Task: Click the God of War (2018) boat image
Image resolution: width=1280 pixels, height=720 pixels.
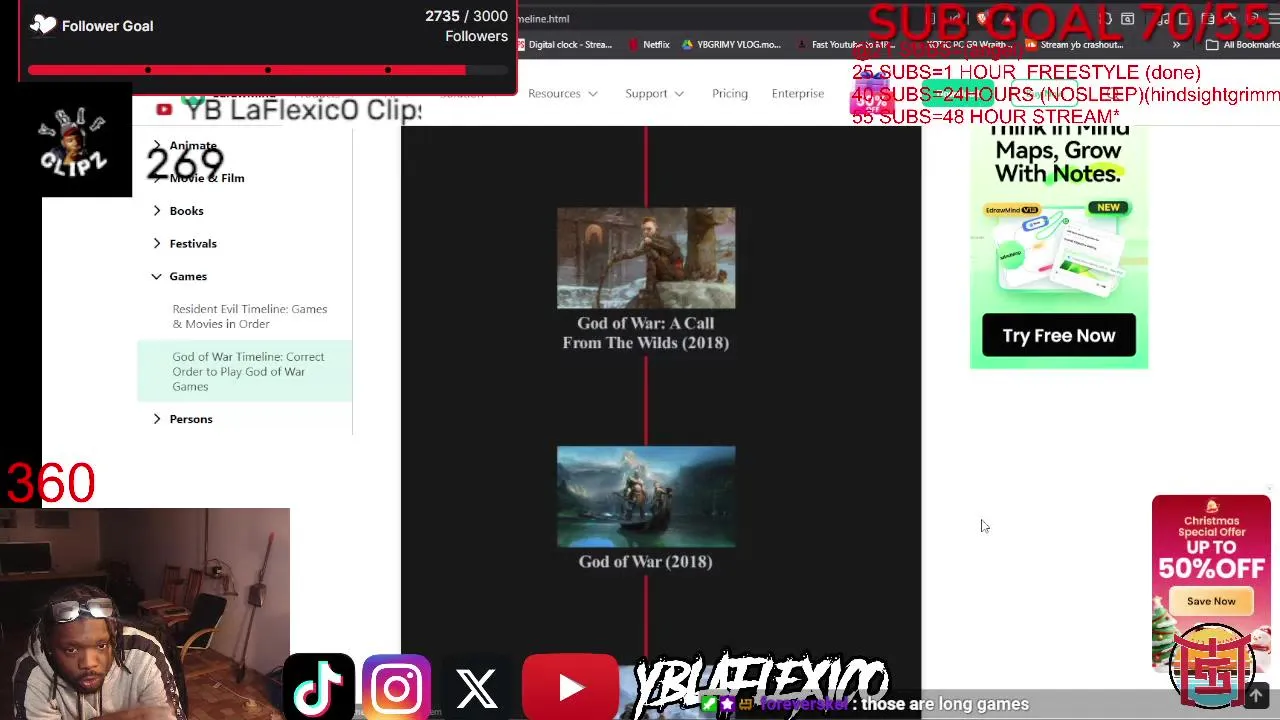Action: (646, 497)
